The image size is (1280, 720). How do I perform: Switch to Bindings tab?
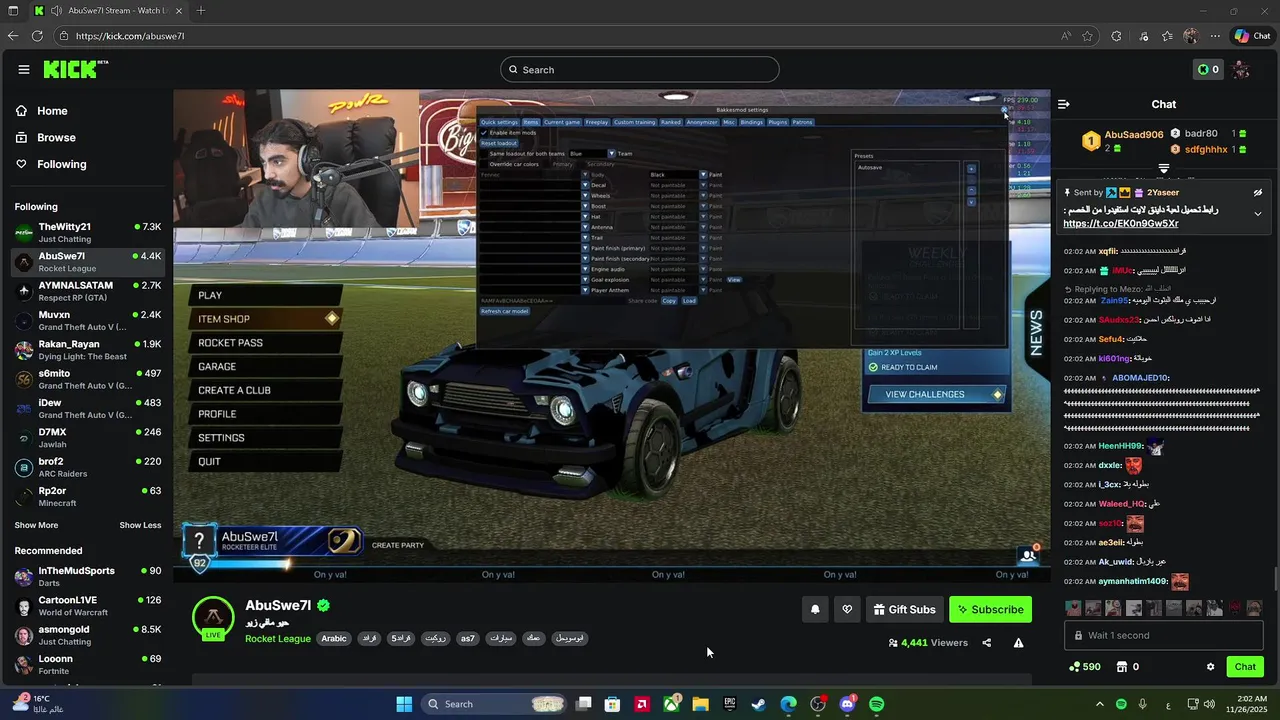pyautogui.click(x=751, y=122)
